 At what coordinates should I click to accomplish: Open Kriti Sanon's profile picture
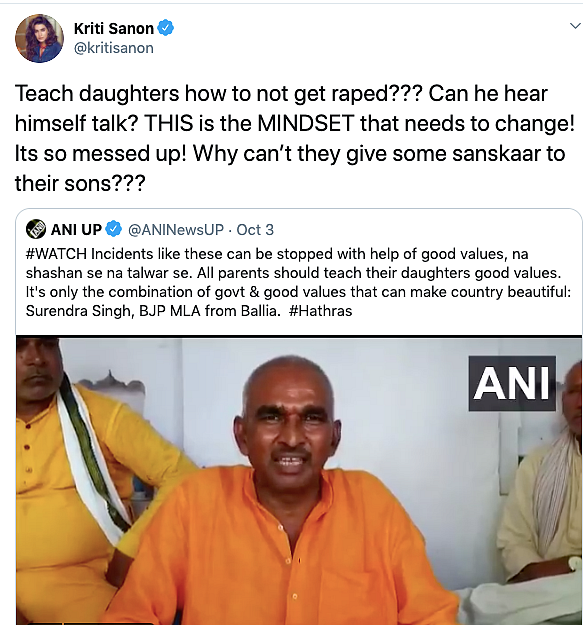click(x=39, y=38)
